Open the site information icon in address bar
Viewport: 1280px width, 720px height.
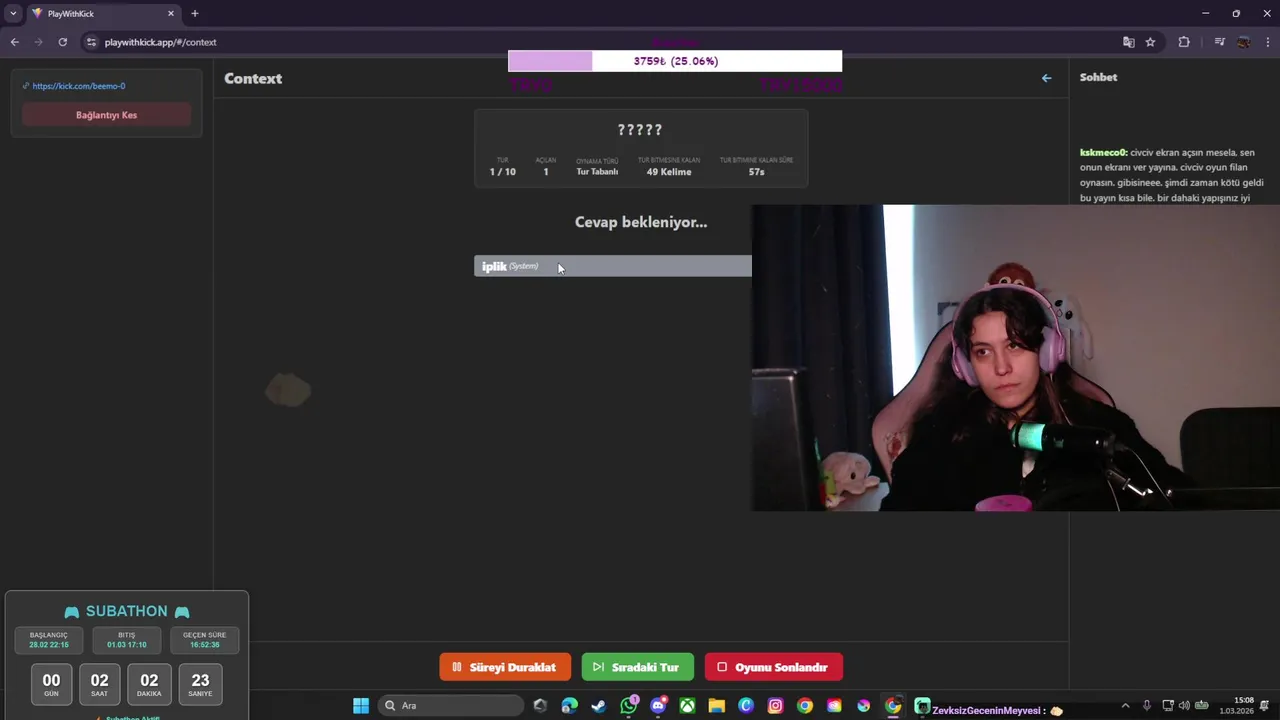pyautogui.click(x=91, y=42)
